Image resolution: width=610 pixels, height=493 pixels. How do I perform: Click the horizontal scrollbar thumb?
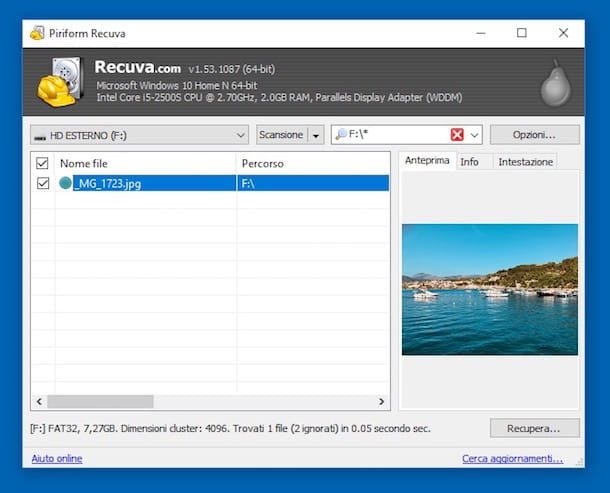click(100, 401)
